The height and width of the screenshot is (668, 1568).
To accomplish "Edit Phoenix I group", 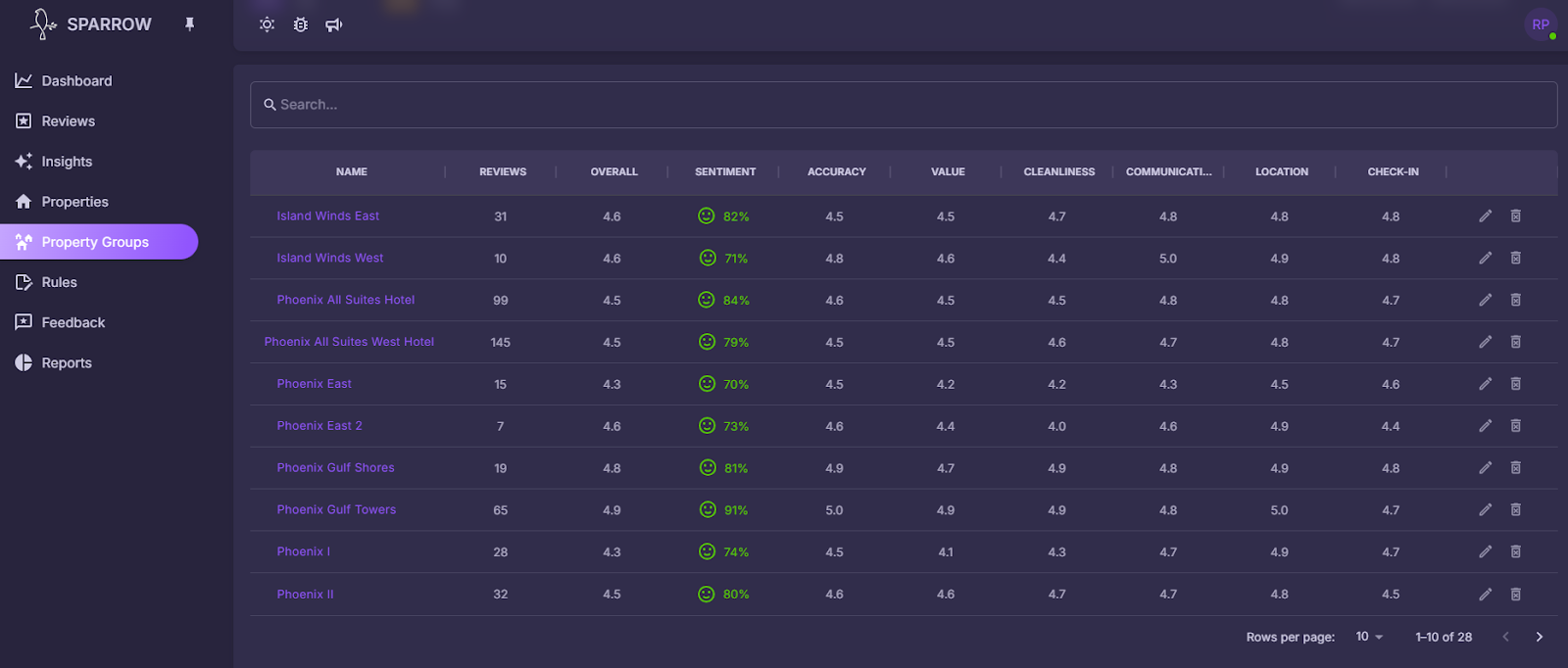I will [1486, 551].
